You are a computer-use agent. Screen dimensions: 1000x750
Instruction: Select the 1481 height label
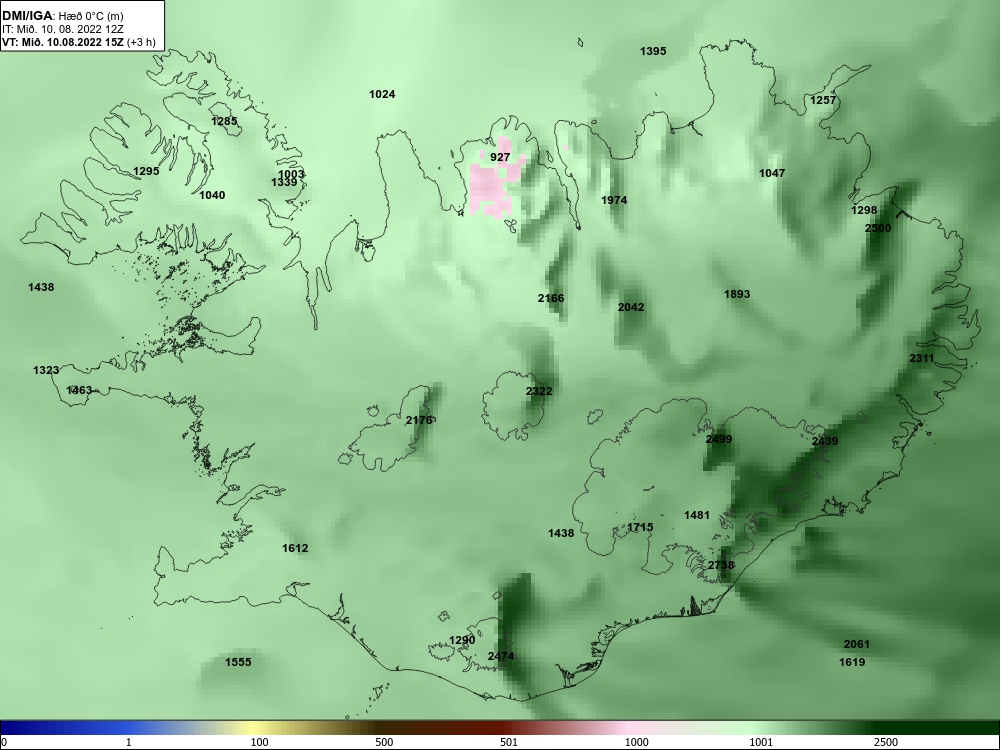point(697,515)
